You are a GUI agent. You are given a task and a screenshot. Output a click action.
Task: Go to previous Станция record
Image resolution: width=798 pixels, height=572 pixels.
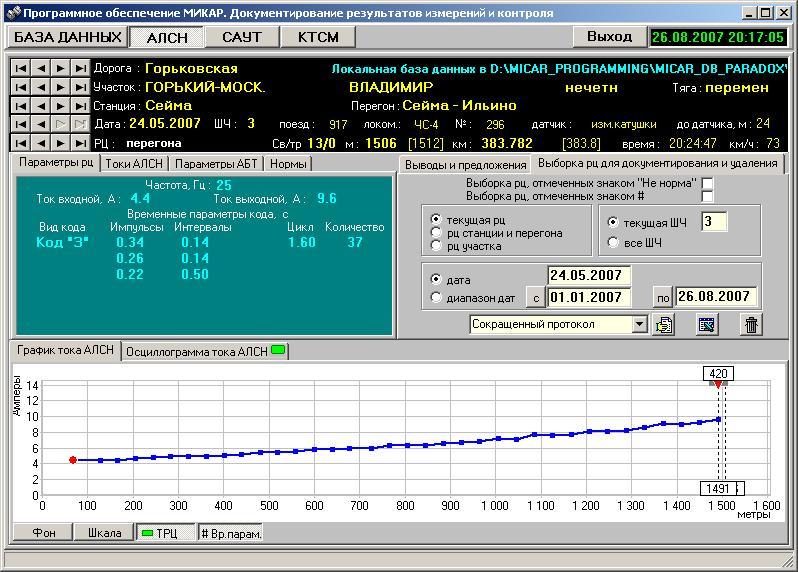click(40, 106)
